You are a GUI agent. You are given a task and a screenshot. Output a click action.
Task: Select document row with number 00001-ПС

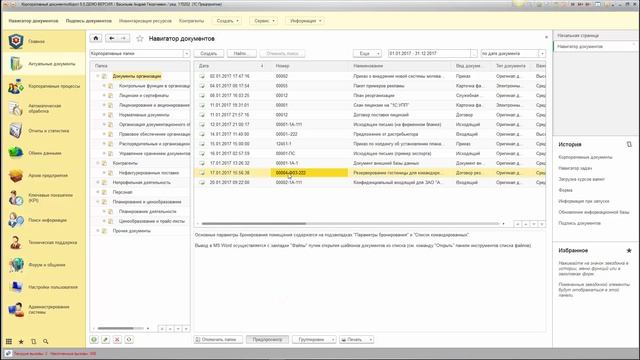coord(370,153)
